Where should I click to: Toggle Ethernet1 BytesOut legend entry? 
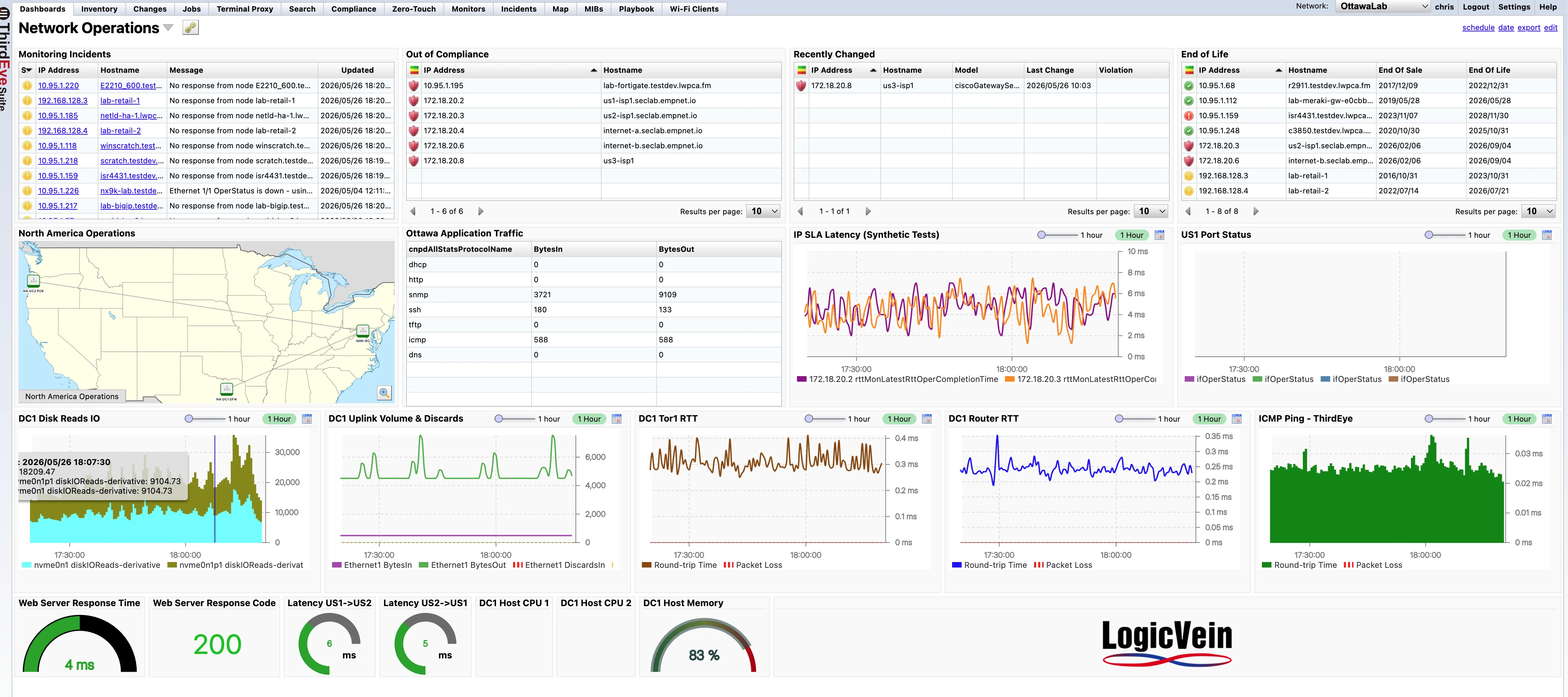(x=463, y=565)
